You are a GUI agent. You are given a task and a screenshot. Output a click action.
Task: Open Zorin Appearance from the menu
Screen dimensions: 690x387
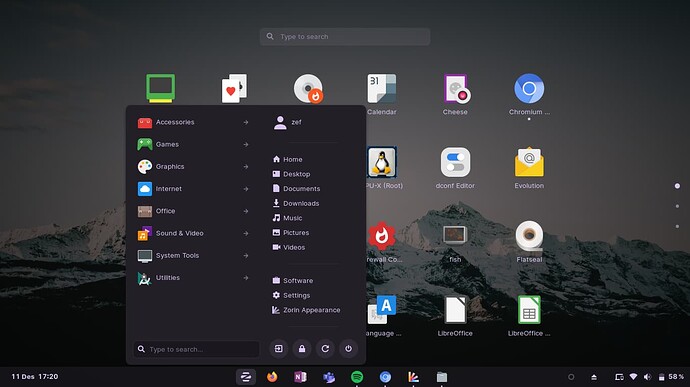(306, 310)
